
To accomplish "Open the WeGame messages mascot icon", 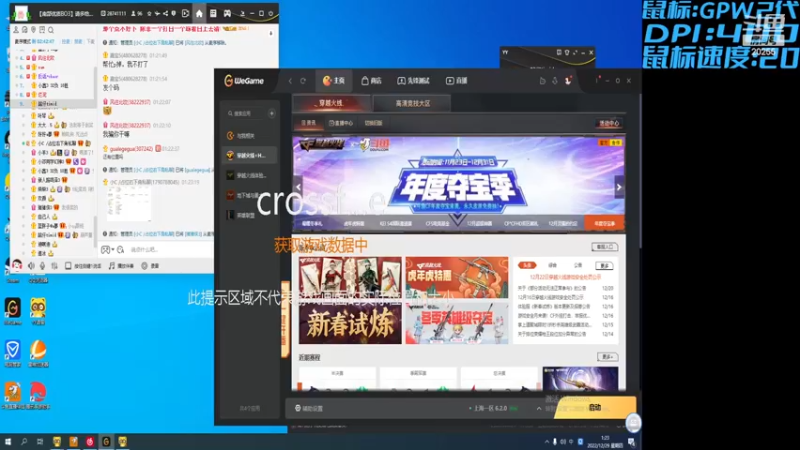I will (x=567, y=81).
